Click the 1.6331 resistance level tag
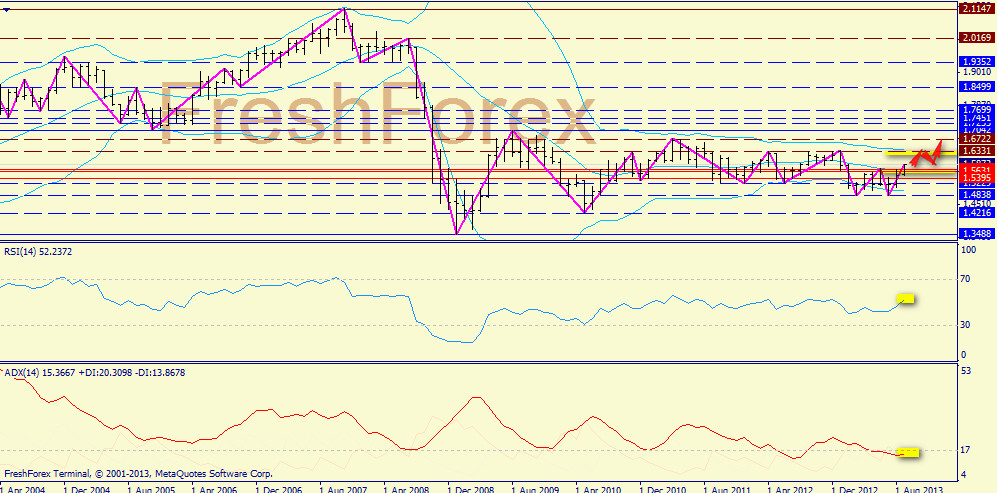Viewport: 998px width, 493px height. [975, 150]
